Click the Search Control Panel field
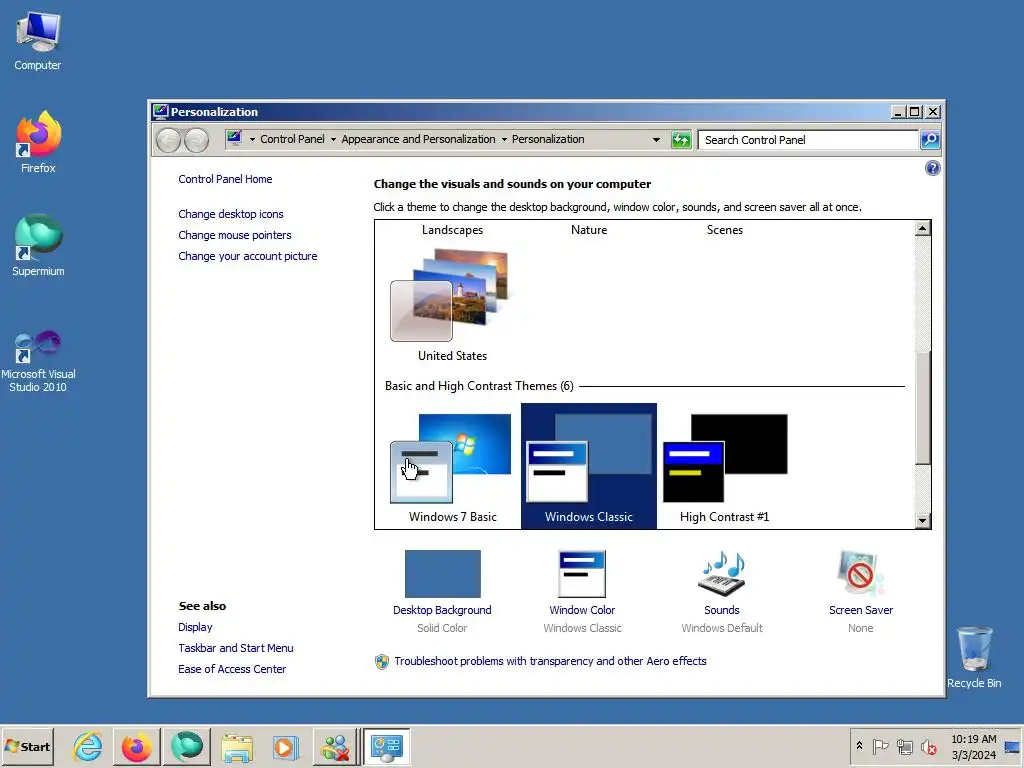This screenshot has width=1024, height=768. (x=808, y=140)
